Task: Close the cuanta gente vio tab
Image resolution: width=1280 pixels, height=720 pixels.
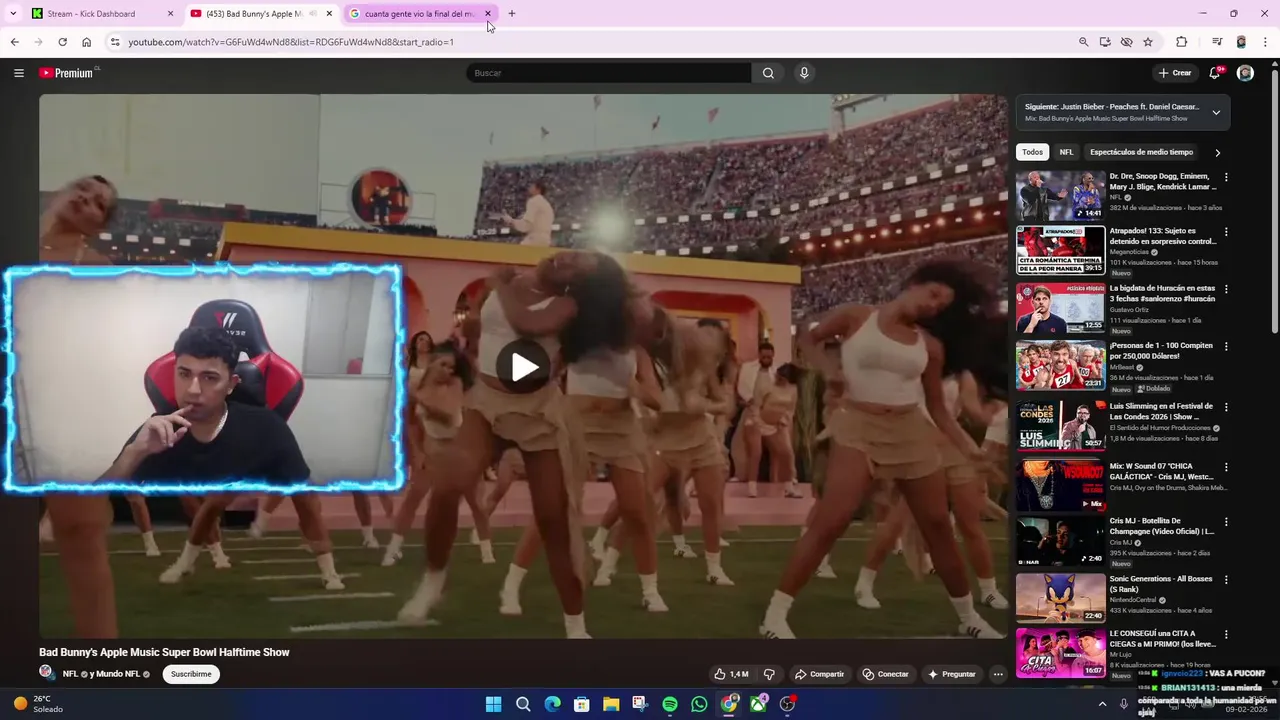Action: [488, 14]
